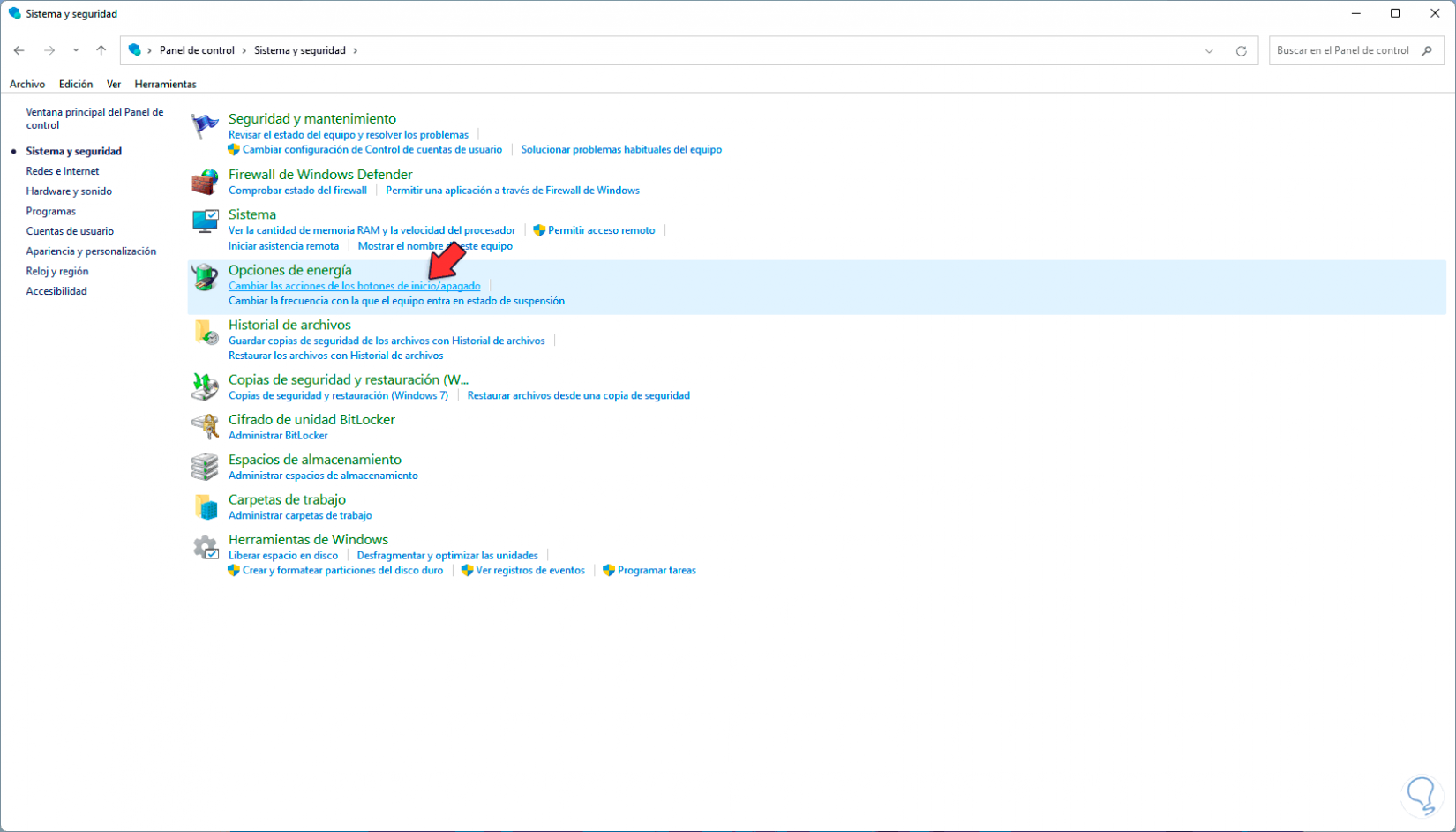
Task: Open the Opciones de energía heading
Action: point(290,270)
